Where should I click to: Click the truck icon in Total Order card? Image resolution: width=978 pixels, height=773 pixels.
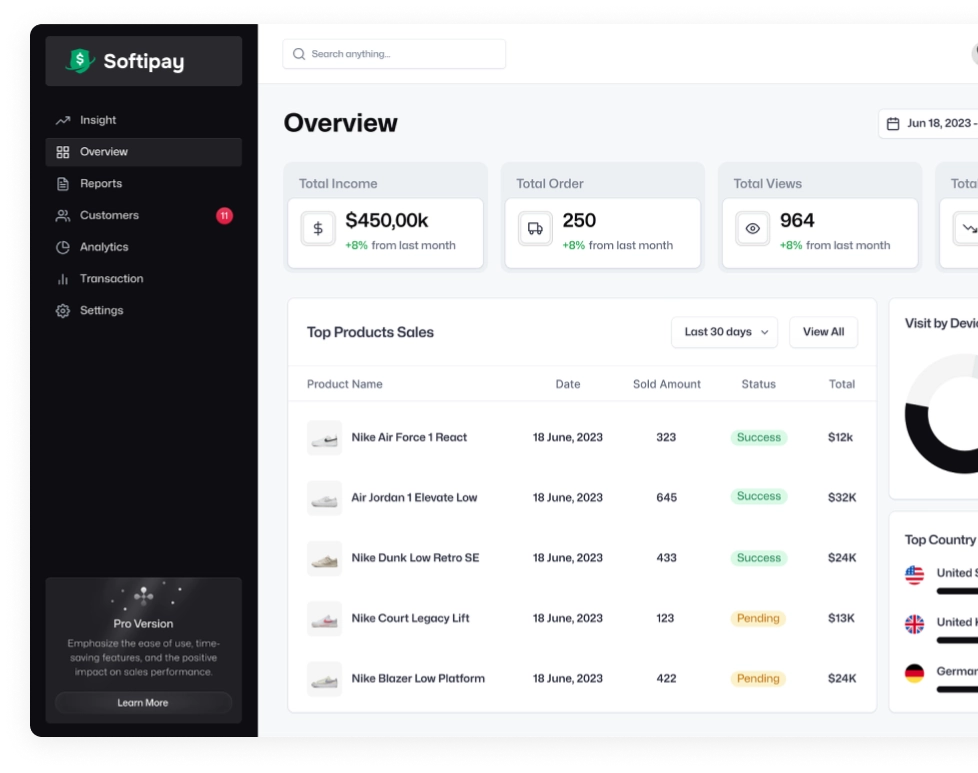[535, 229]
